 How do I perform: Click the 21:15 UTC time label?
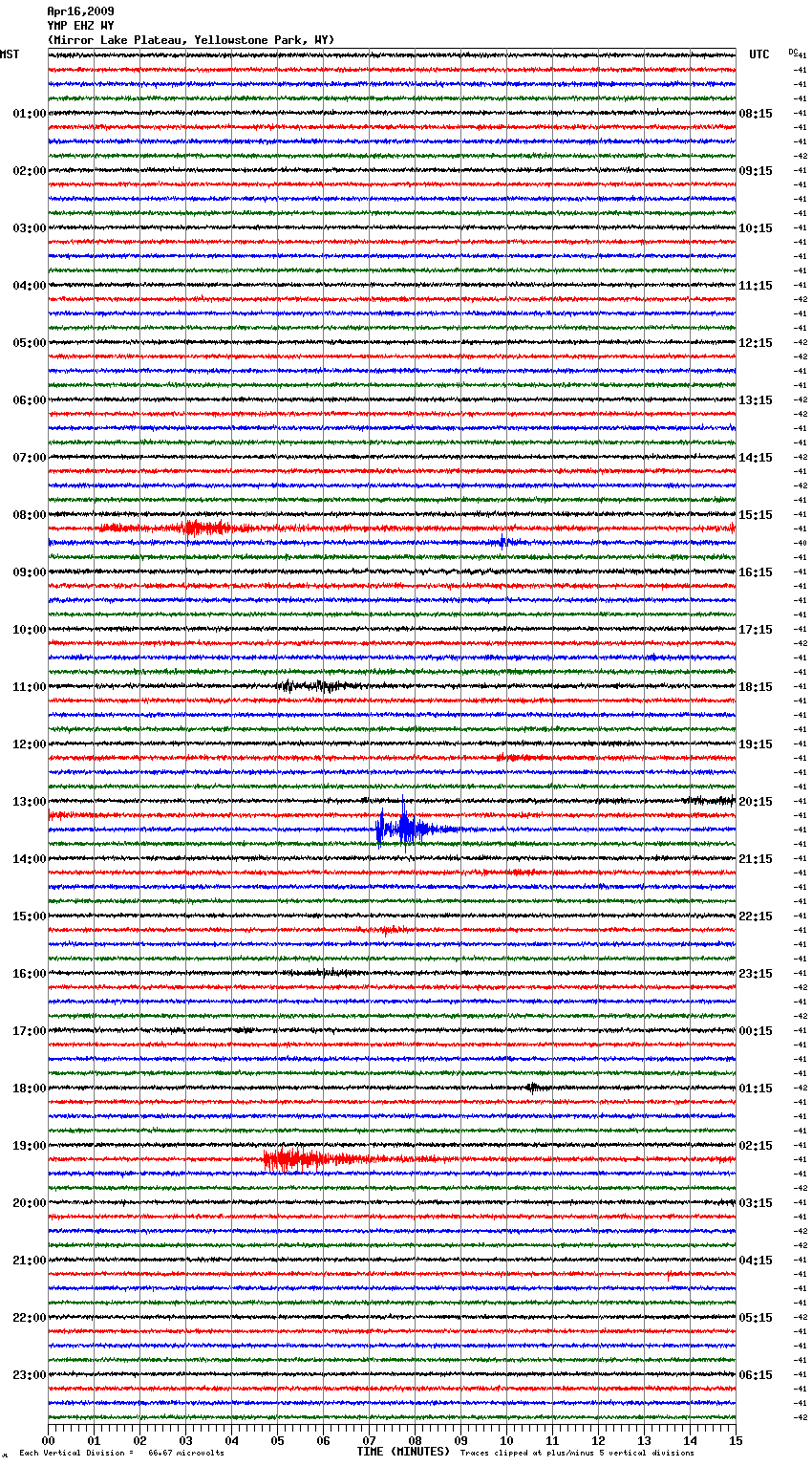[x=756, y=859]
